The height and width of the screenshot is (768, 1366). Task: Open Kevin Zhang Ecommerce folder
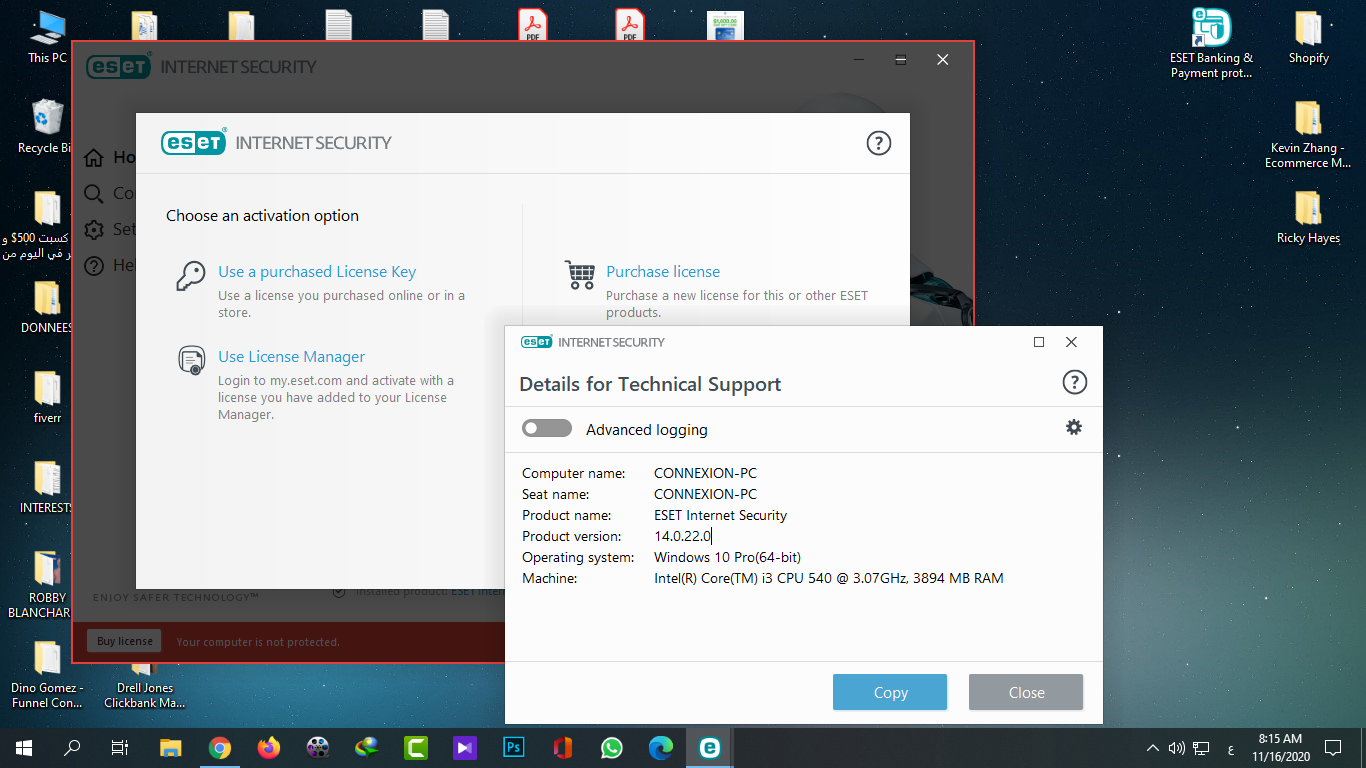coord(1308,135)
